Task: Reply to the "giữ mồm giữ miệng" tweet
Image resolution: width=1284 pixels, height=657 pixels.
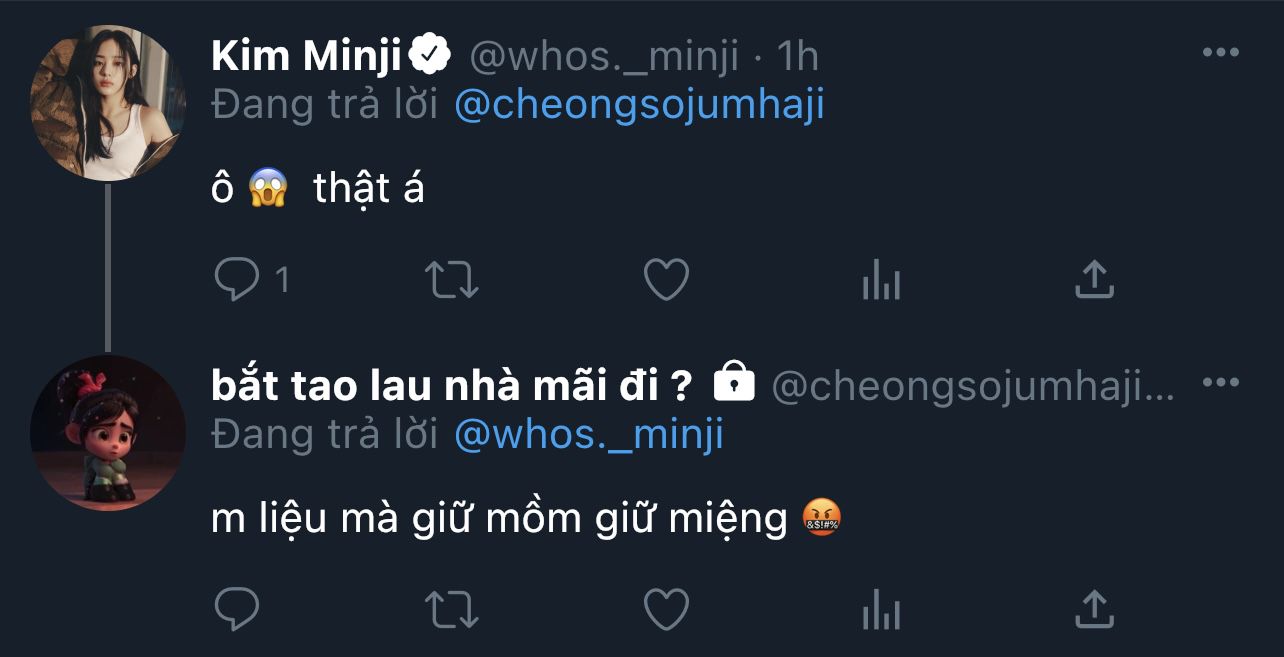Action: 238,608
